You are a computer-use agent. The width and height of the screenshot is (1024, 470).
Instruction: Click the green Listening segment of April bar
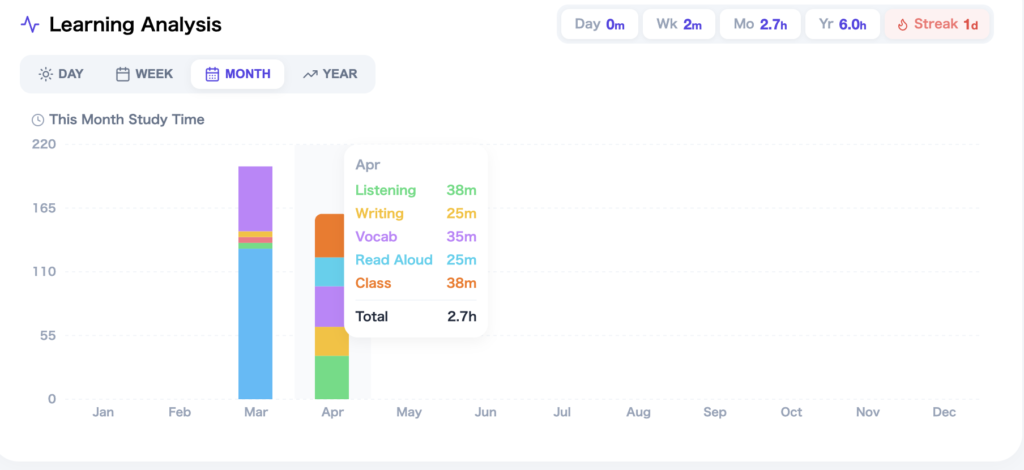[x=331, y=377]
